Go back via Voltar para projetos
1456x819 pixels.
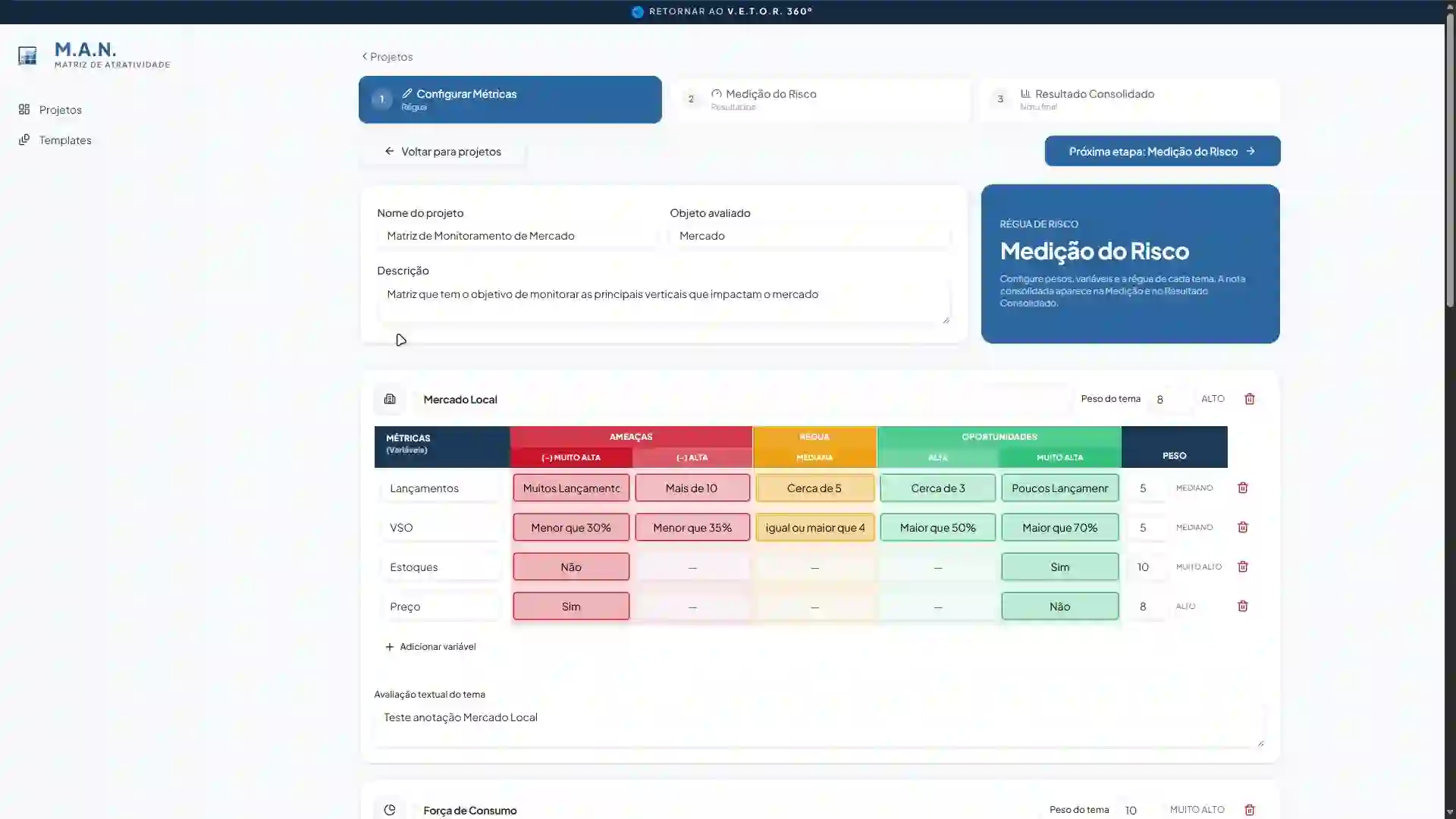(443, 152)
